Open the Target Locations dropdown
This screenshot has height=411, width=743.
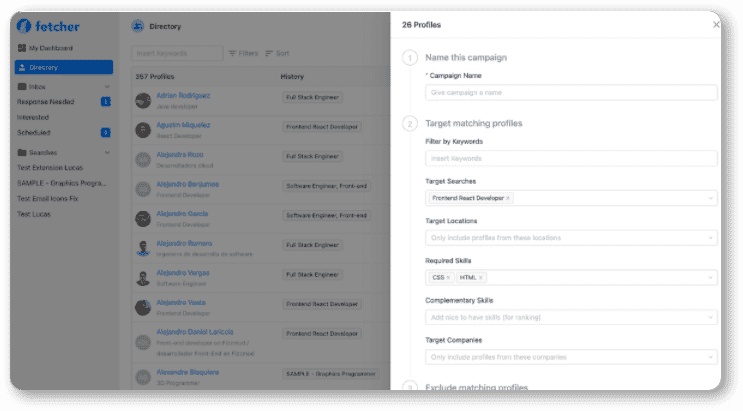(x=571, y=238)
